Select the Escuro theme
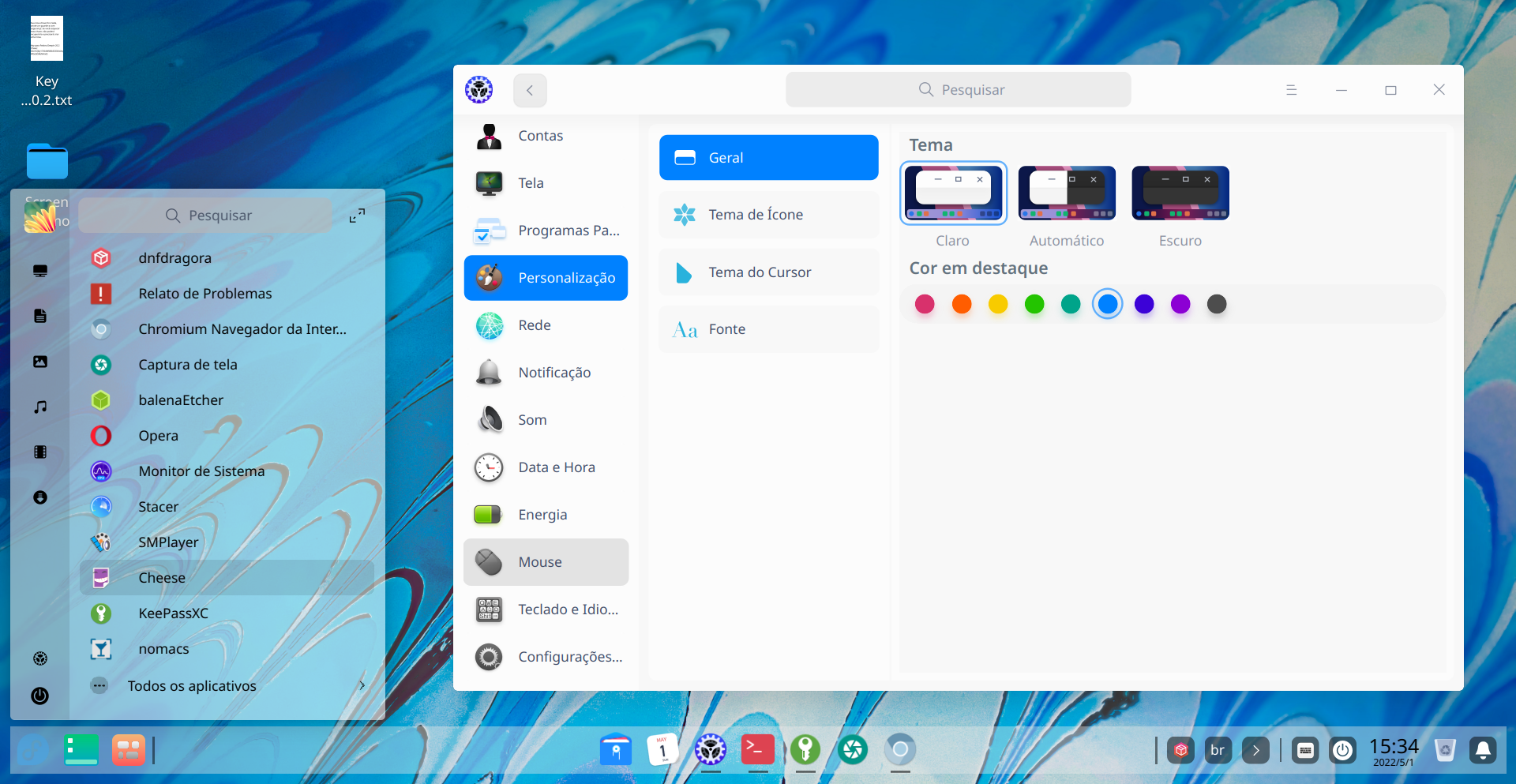The image size is (1516, 784). (1180, 193)
